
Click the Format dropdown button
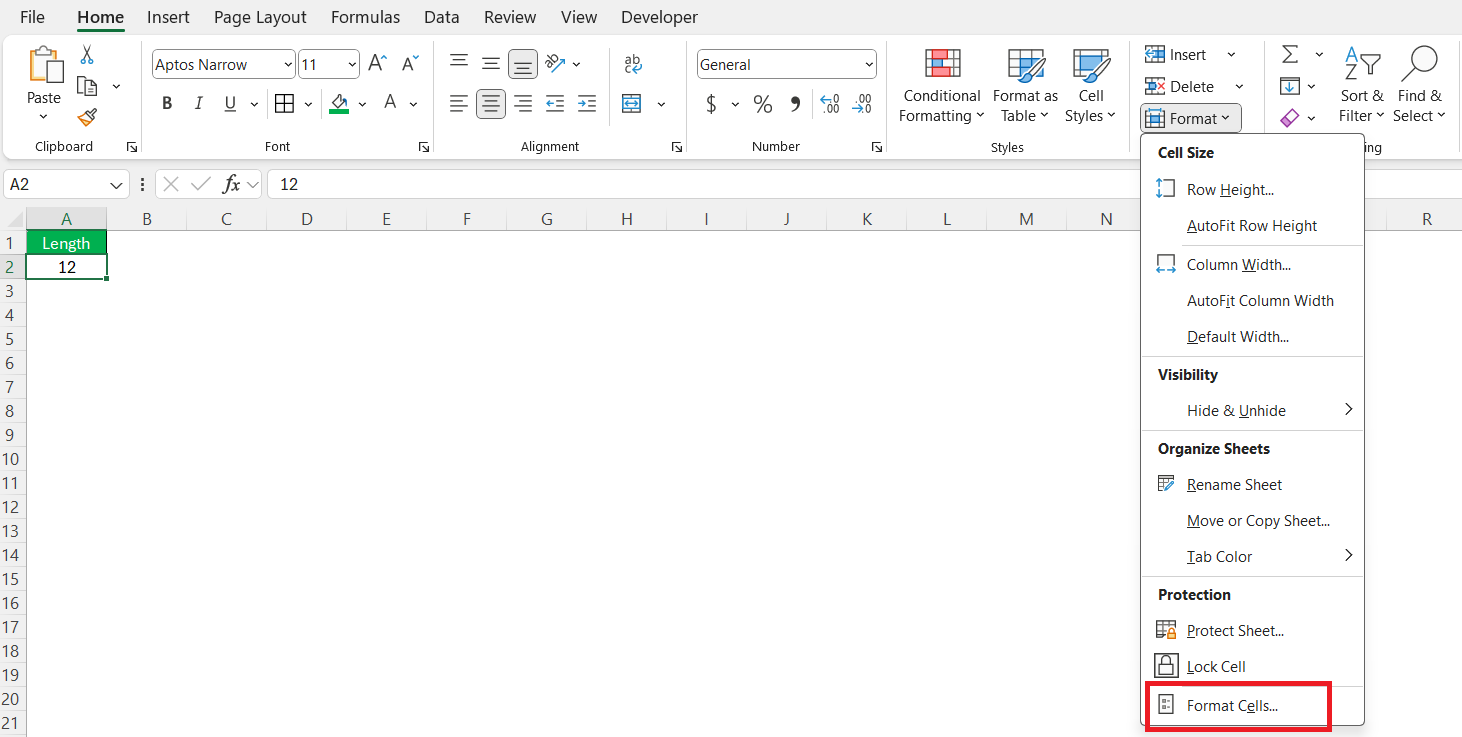[1191, 118]
